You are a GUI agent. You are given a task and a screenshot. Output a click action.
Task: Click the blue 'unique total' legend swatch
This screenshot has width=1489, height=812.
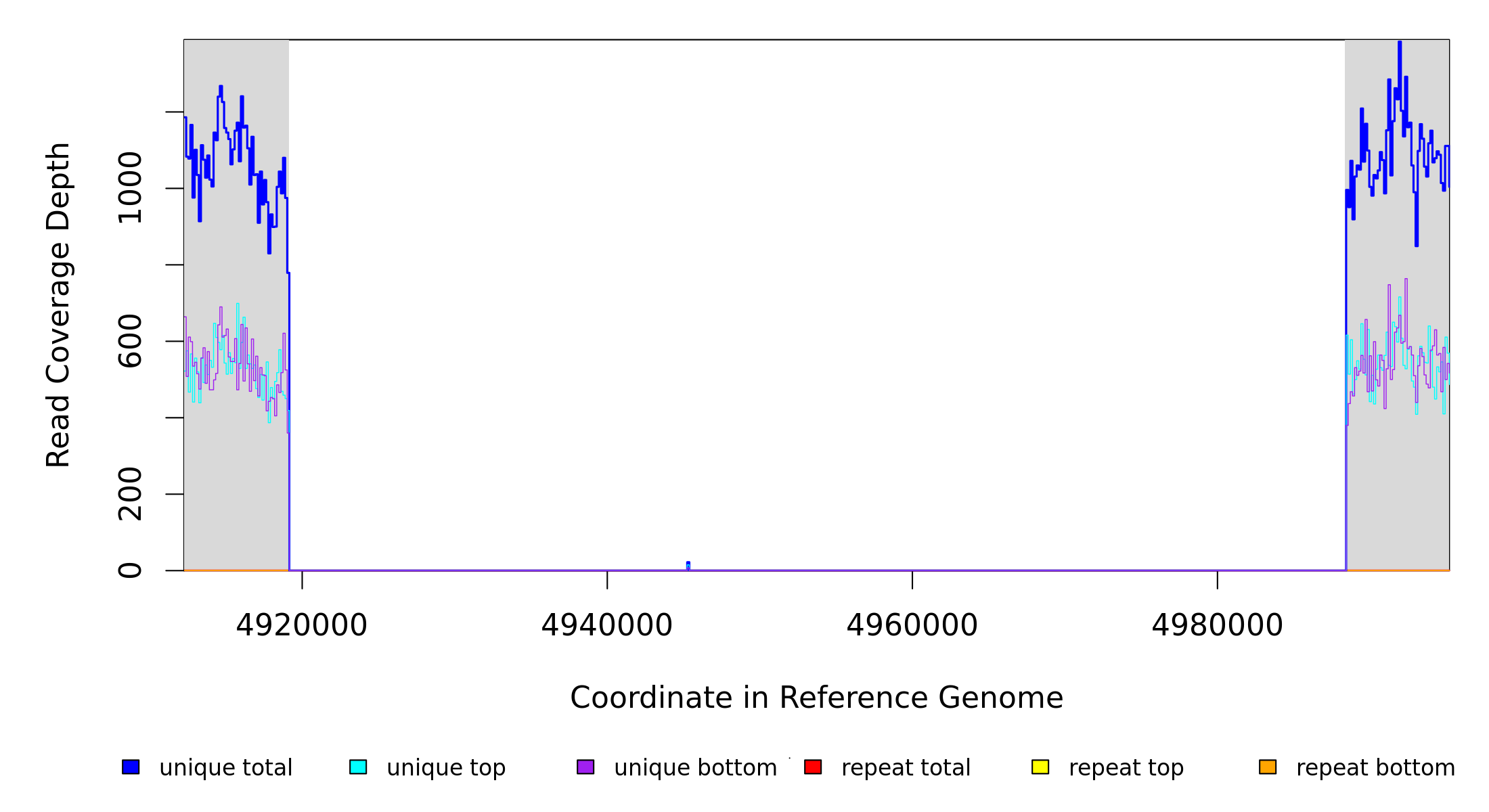pyautogui.click(x=131, y=767)
